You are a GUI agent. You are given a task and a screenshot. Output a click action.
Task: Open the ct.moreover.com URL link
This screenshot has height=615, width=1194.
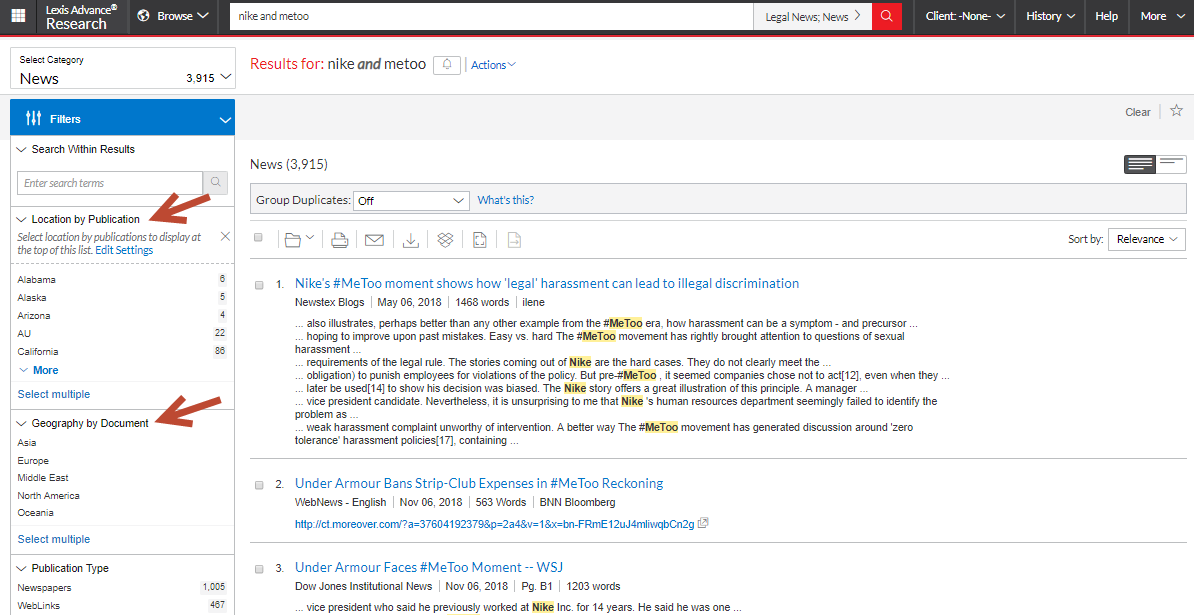[495, 524]
